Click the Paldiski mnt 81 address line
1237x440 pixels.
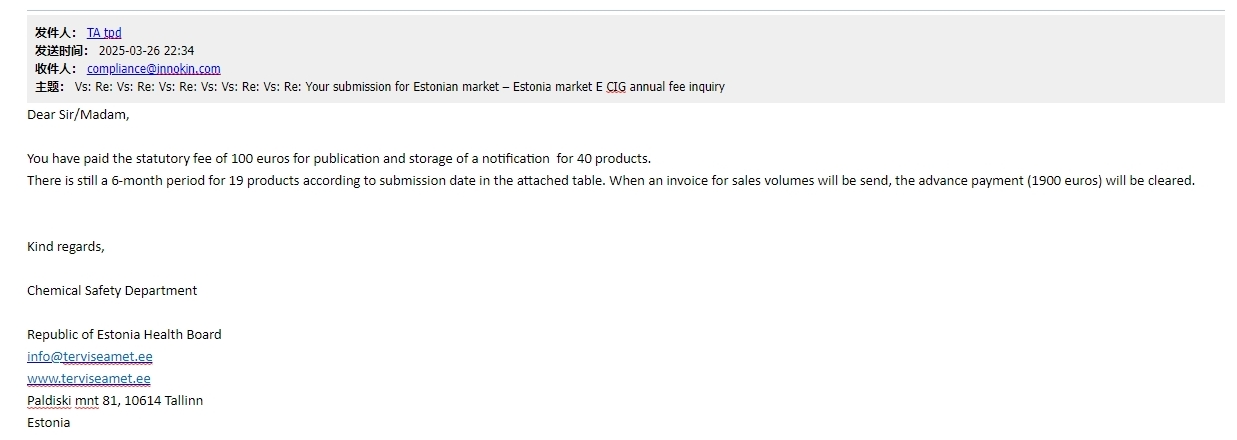pyautogui.click(x=115, y=400)
